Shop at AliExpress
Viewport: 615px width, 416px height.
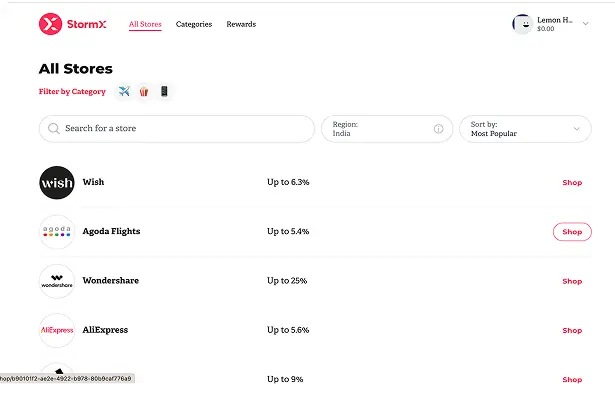tap(572, 331)
